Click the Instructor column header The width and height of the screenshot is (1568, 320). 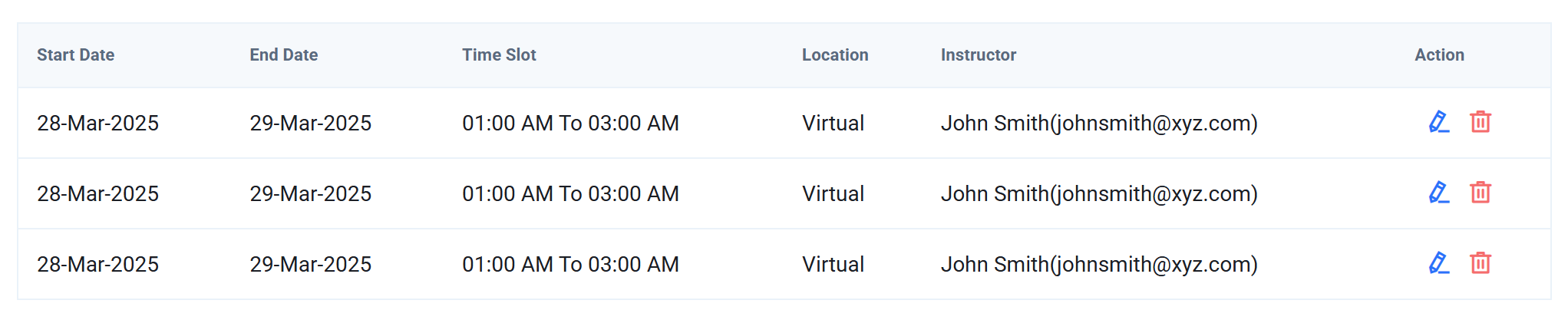(979, 55)
